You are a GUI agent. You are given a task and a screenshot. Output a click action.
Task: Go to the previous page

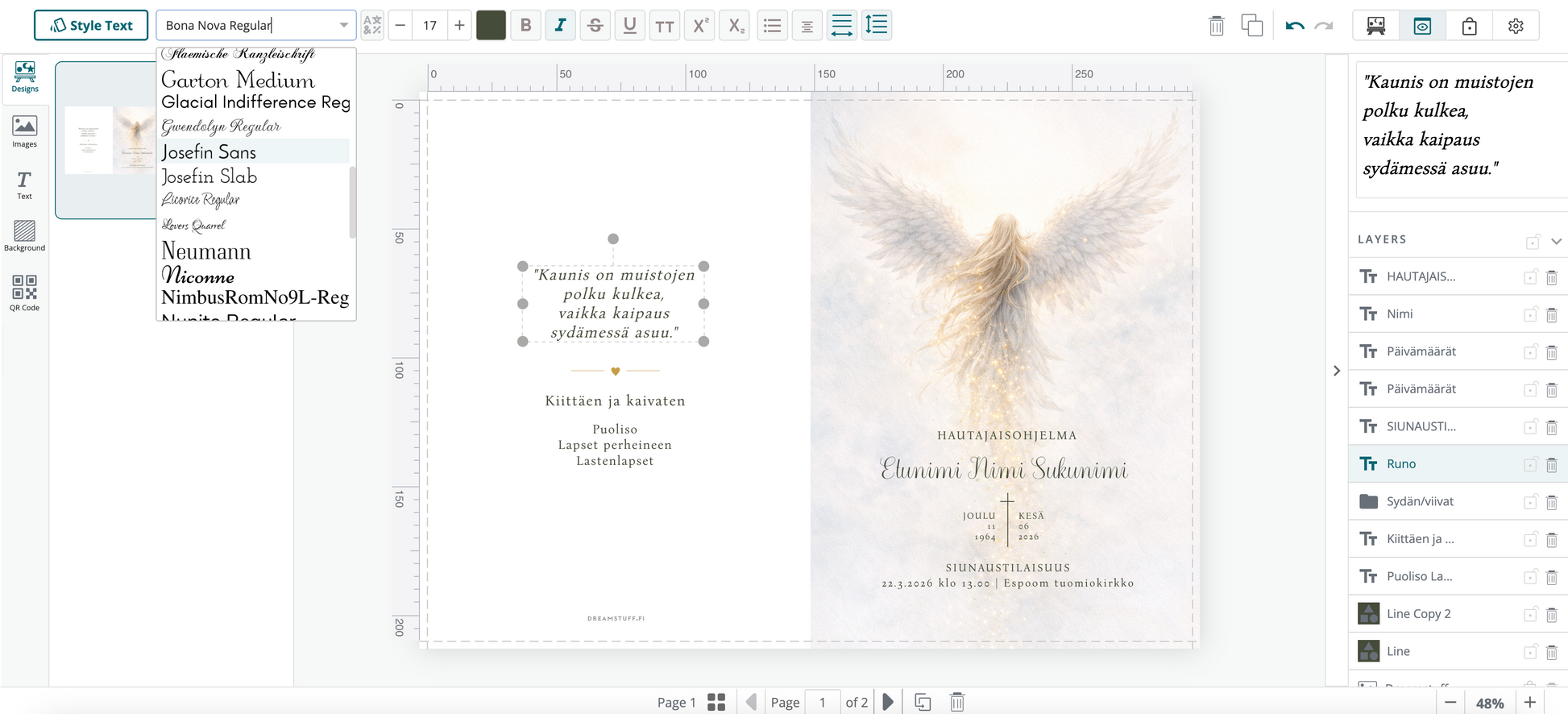(751, 702)
